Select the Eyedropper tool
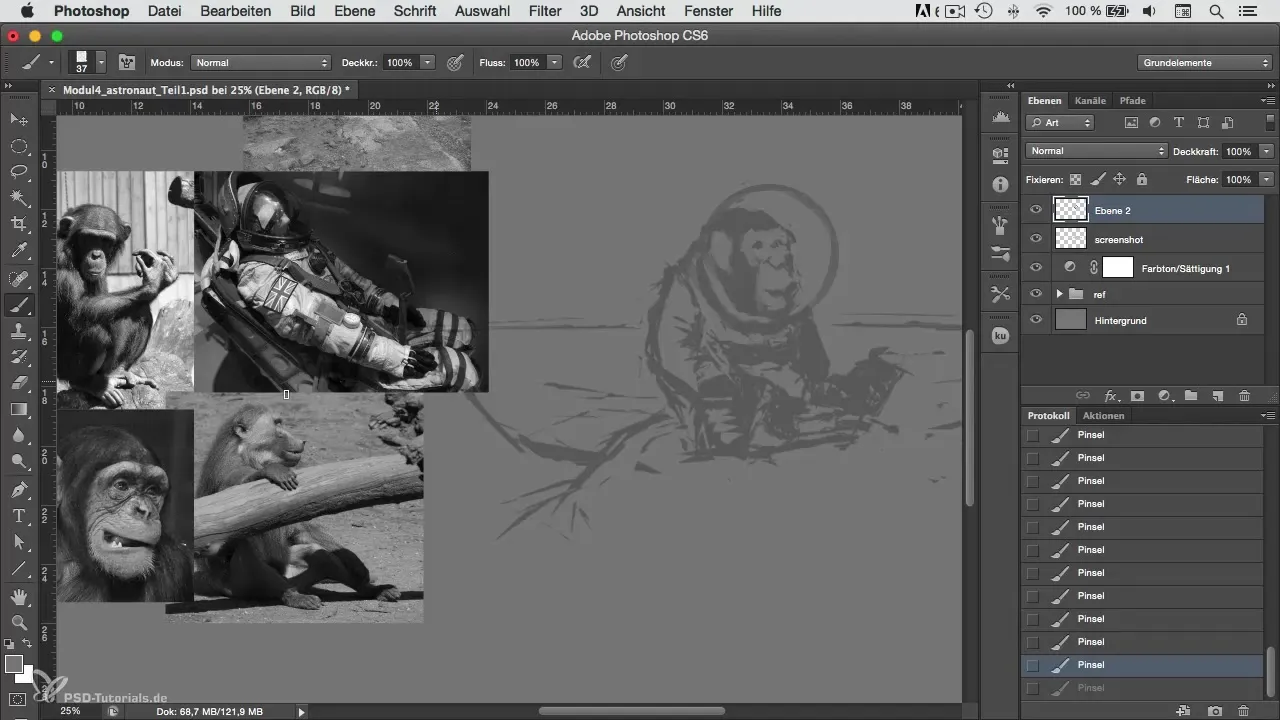 pos(19,250)
